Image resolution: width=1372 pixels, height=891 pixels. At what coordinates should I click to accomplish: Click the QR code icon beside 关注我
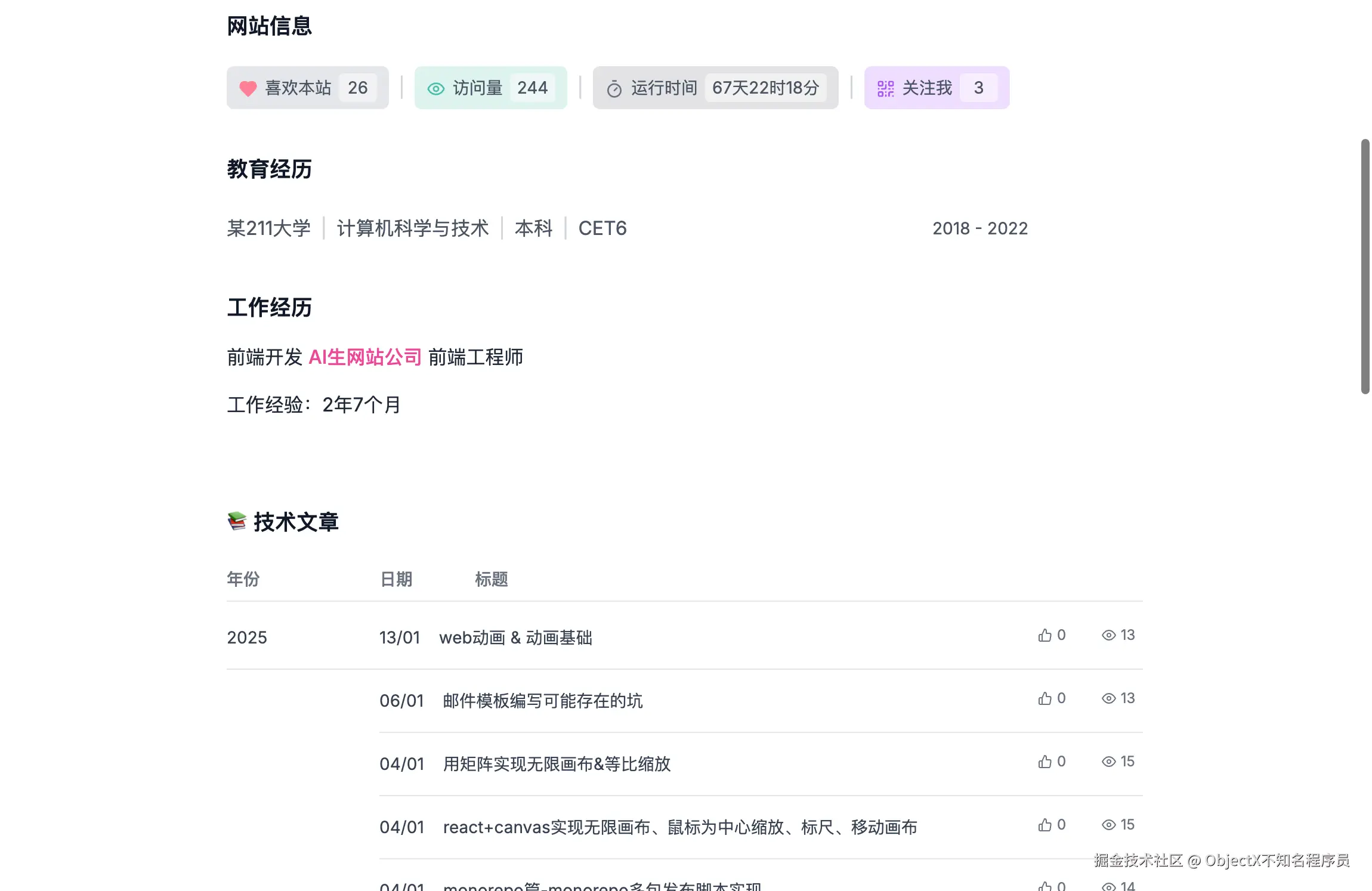[885, 89]
